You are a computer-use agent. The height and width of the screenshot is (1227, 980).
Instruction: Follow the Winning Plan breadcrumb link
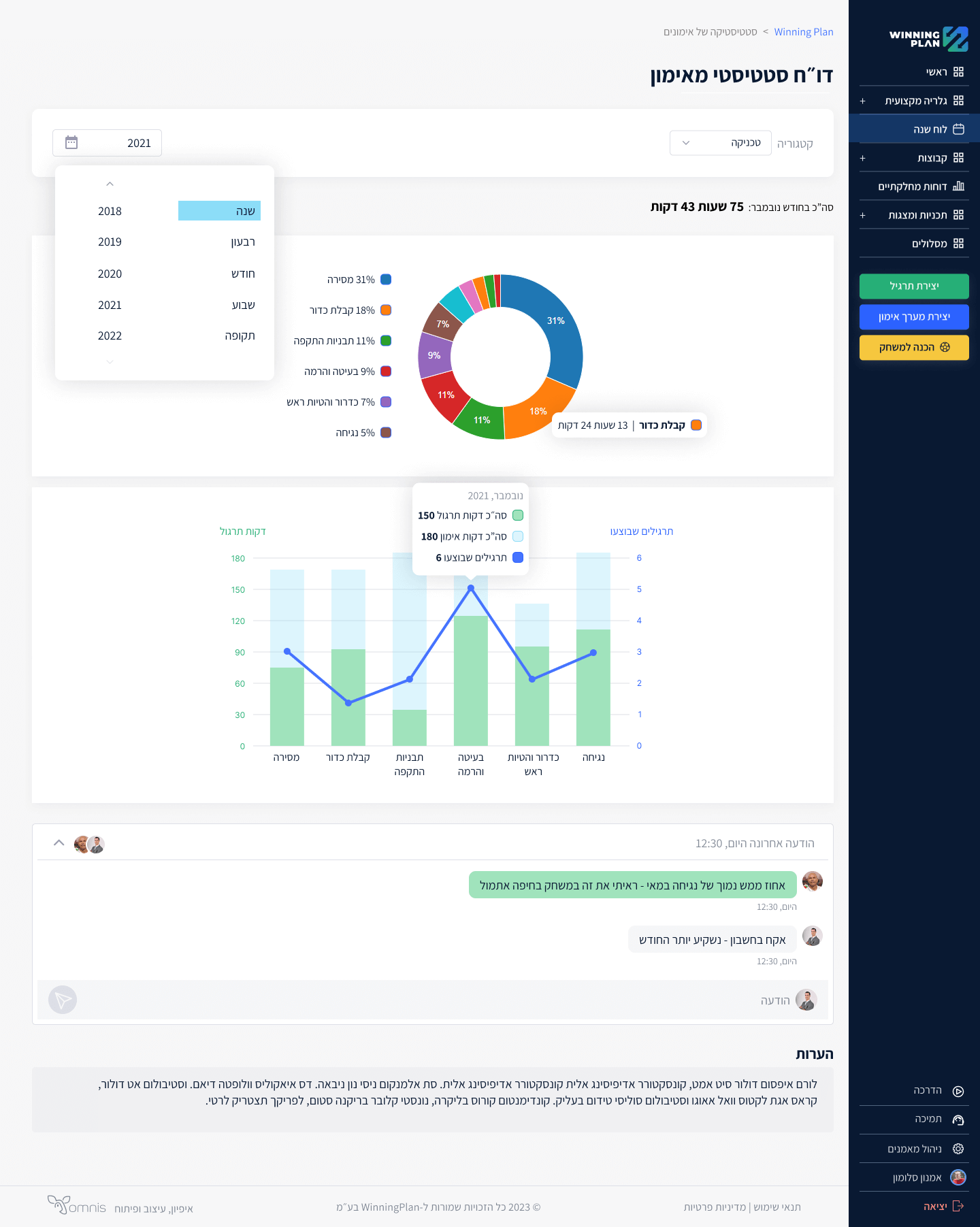803,32
